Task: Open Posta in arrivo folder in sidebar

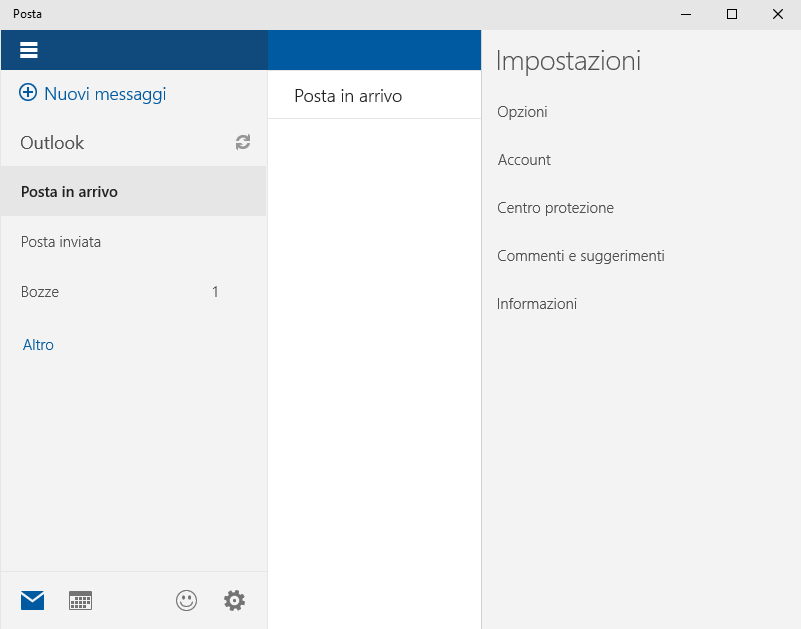Action: 70,192
